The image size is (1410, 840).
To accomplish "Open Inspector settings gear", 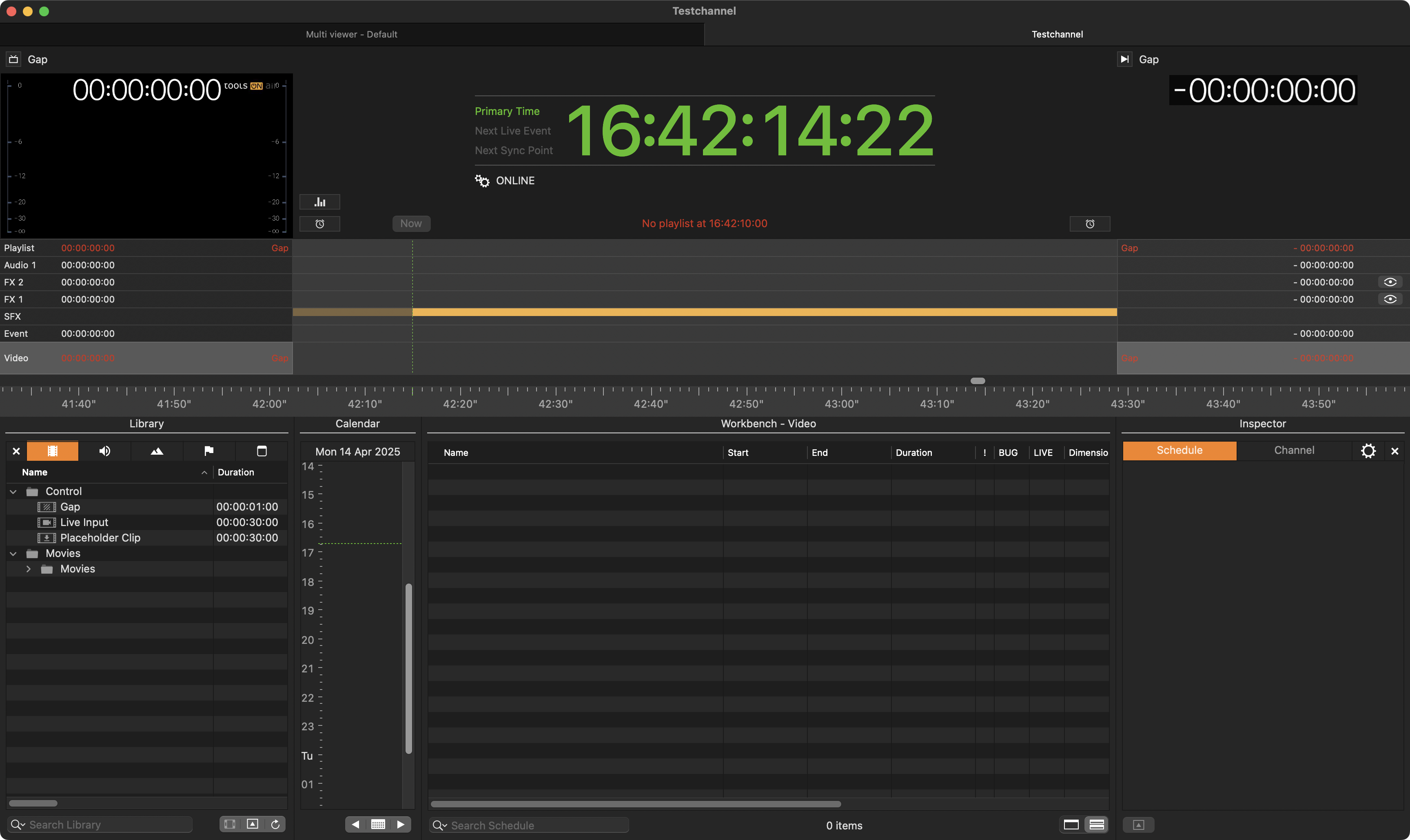I will [1368, 451].
